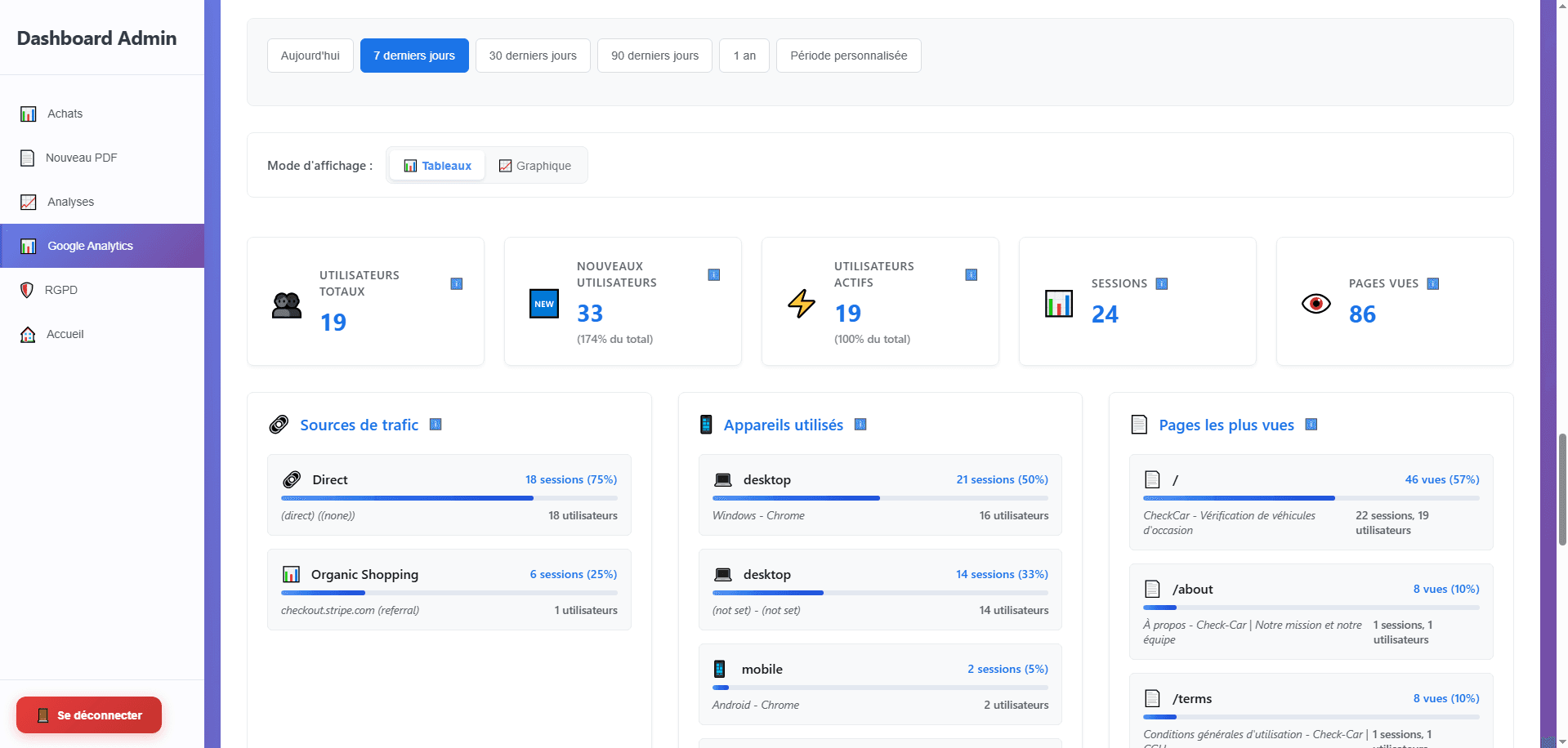Click the Sources de trafic heading
This screenshot has width=1568, height=748.
(360, 425)
